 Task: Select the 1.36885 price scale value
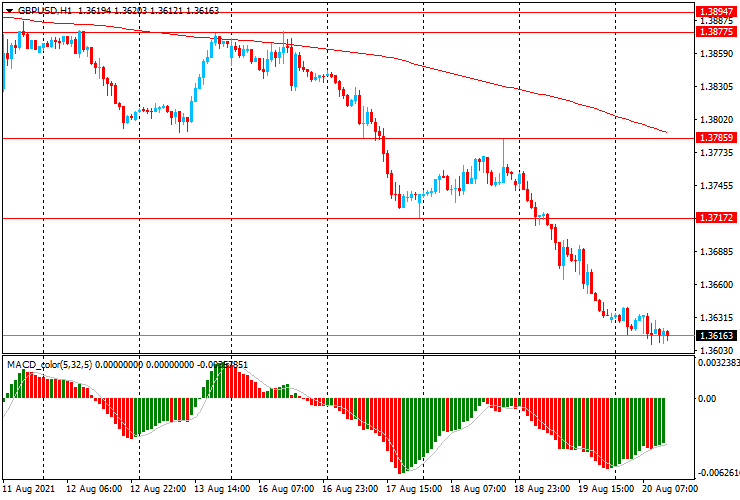tap(717, 252)
